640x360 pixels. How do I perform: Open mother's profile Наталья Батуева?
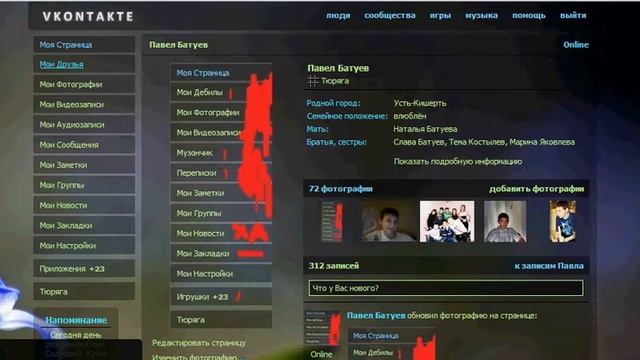point(425,129)
